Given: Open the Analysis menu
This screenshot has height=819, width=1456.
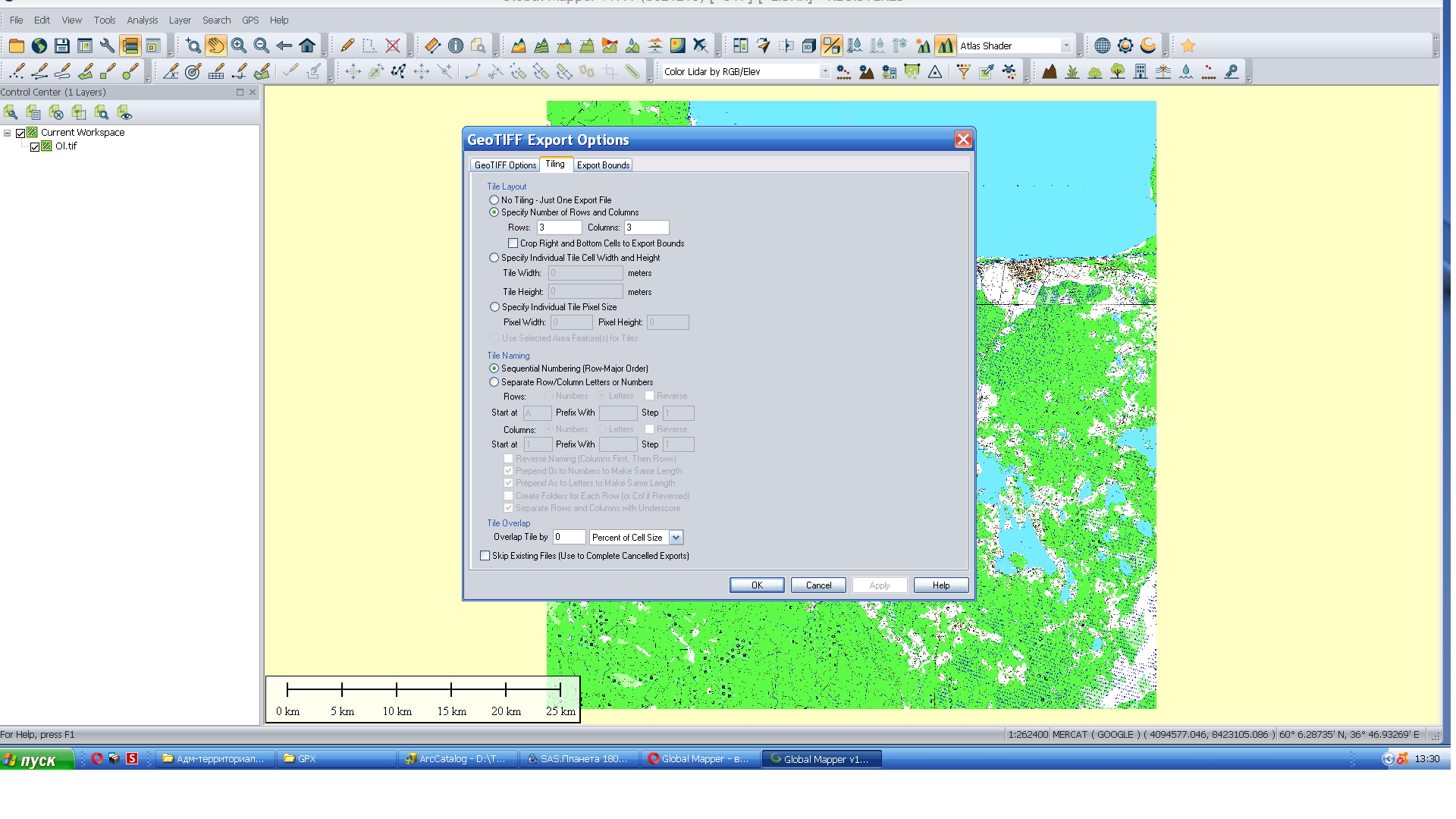Looking at the screenshot, I should coord(142,20).
